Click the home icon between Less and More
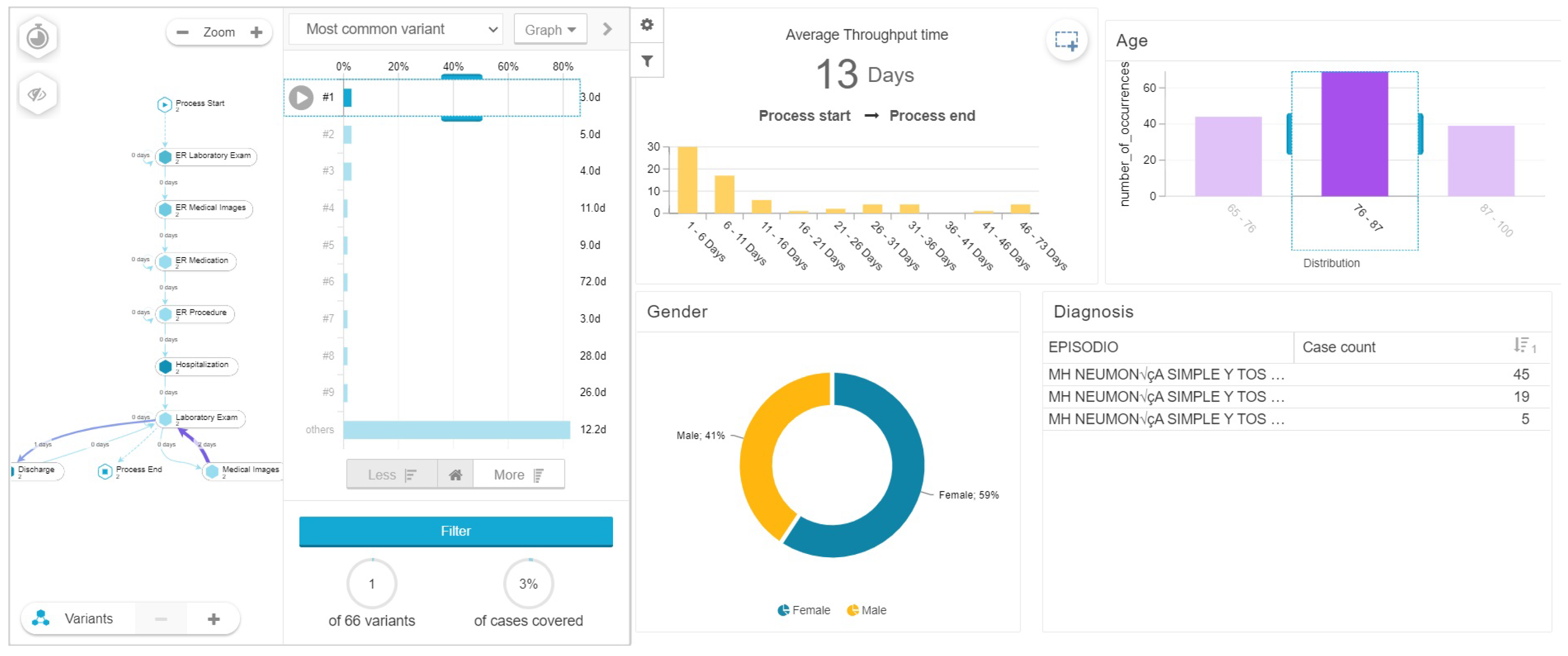1568x656 pixels. point(455,474)
